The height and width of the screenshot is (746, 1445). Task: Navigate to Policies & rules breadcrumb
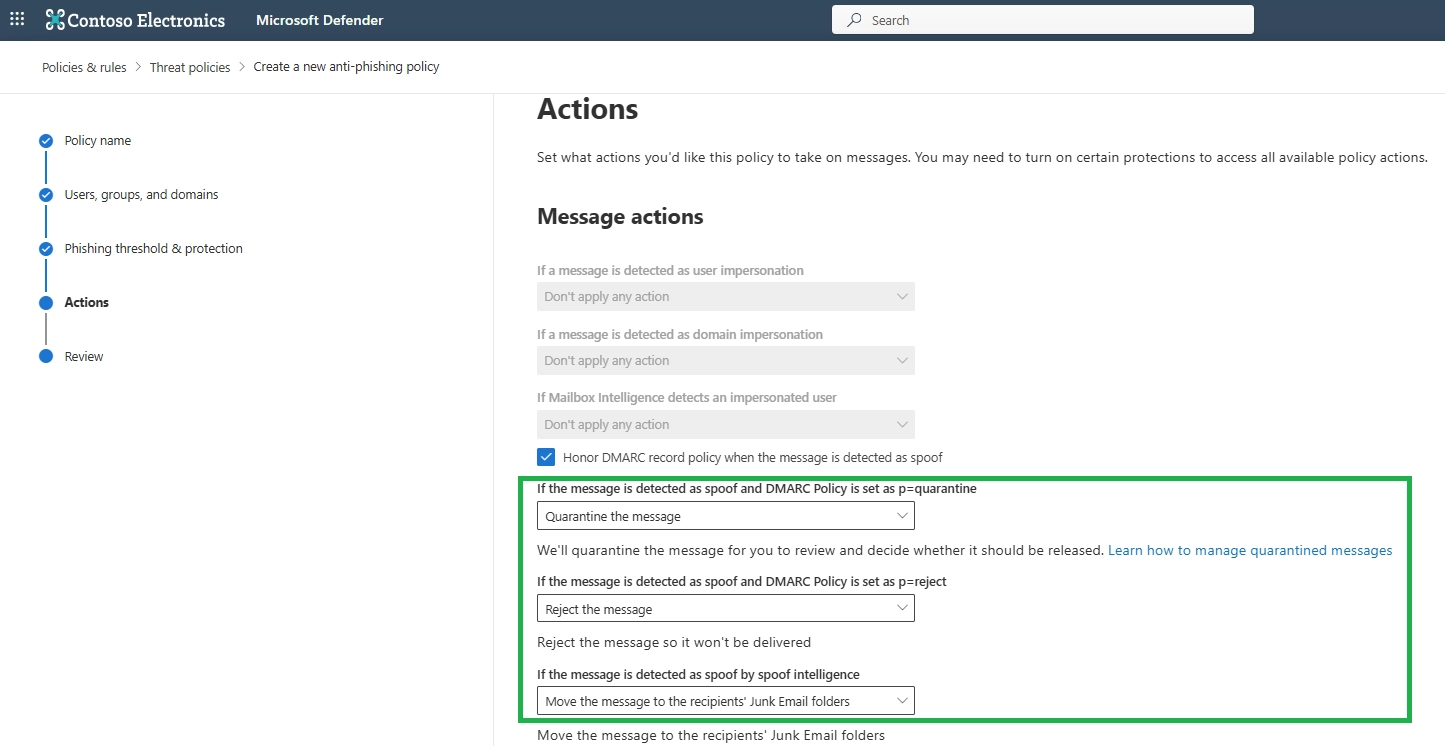(x=83, y=67)
